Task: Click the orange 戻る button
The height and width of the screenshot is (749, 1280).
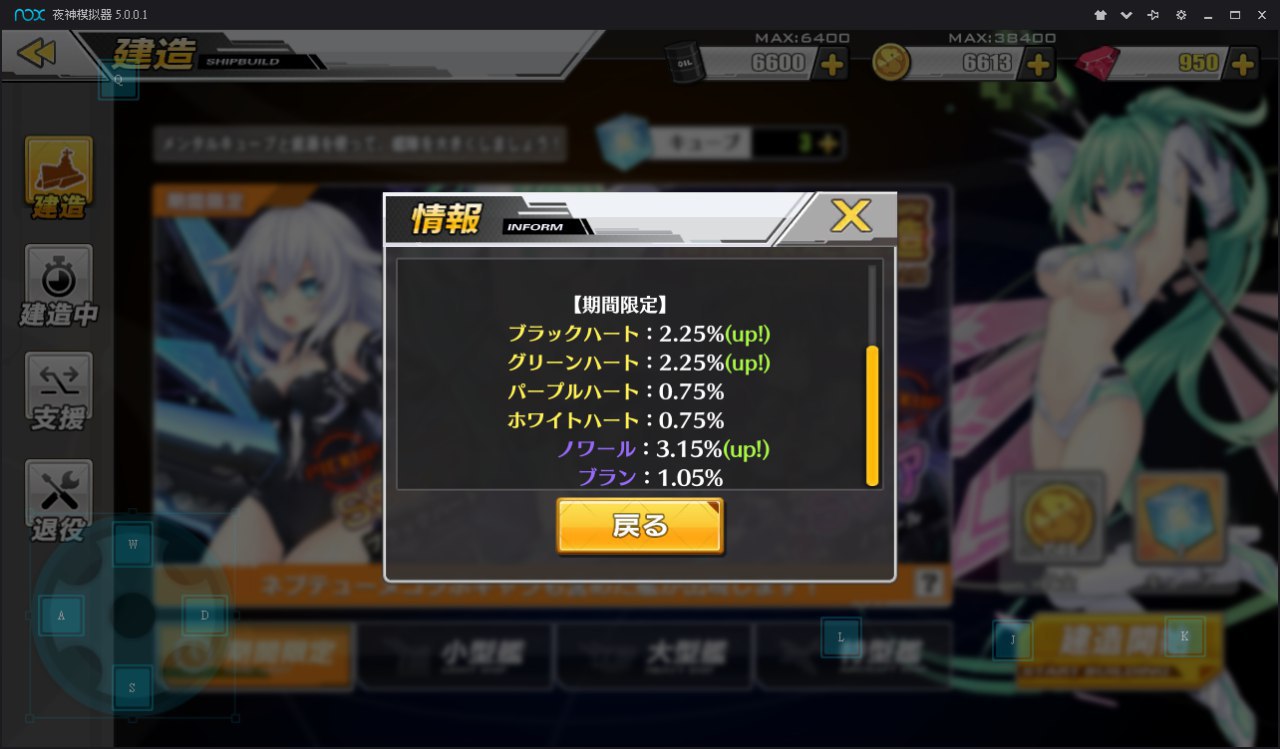Action: pos(640,526)
